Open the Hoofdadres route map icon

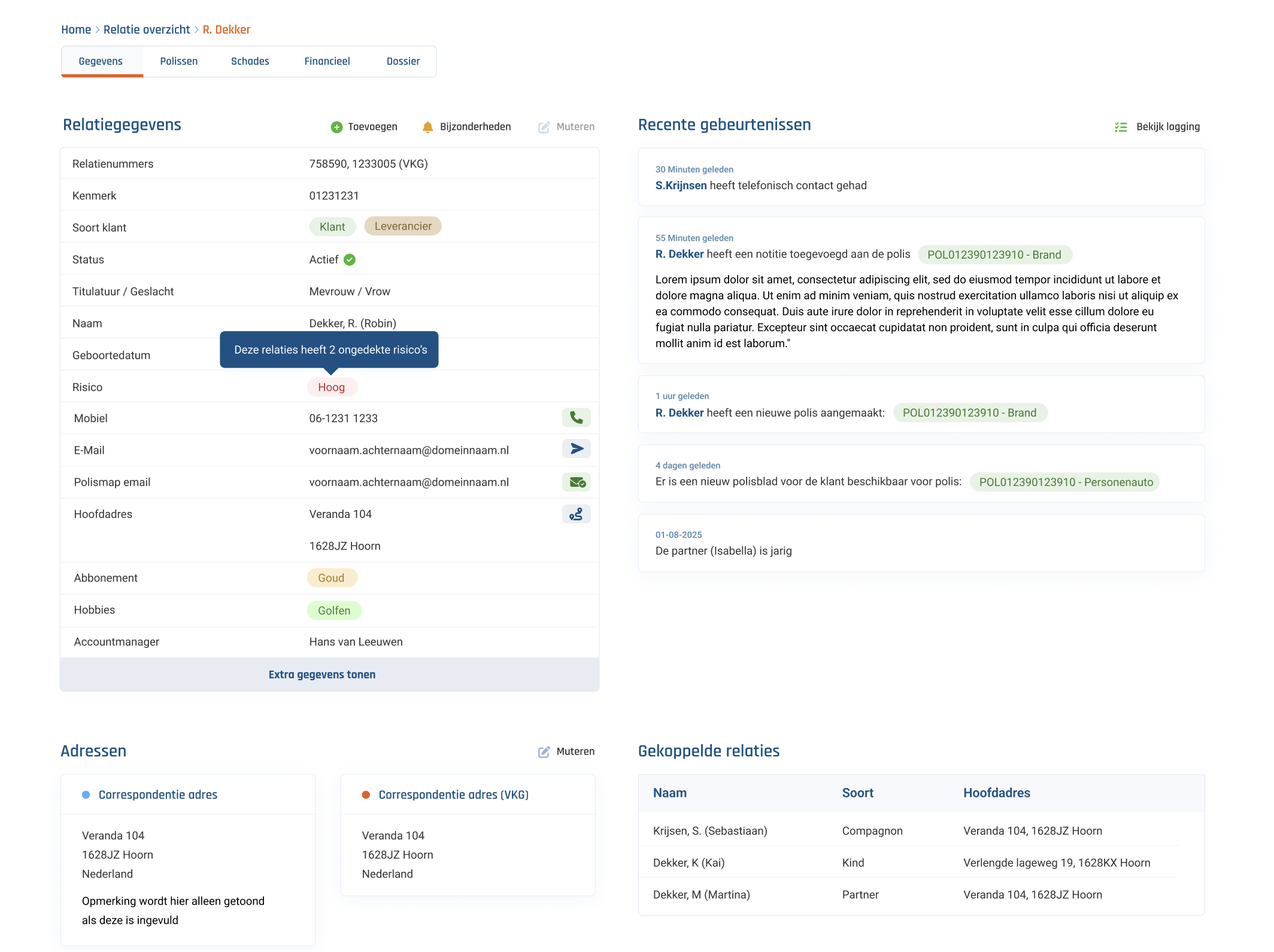(x=576, y=514)
